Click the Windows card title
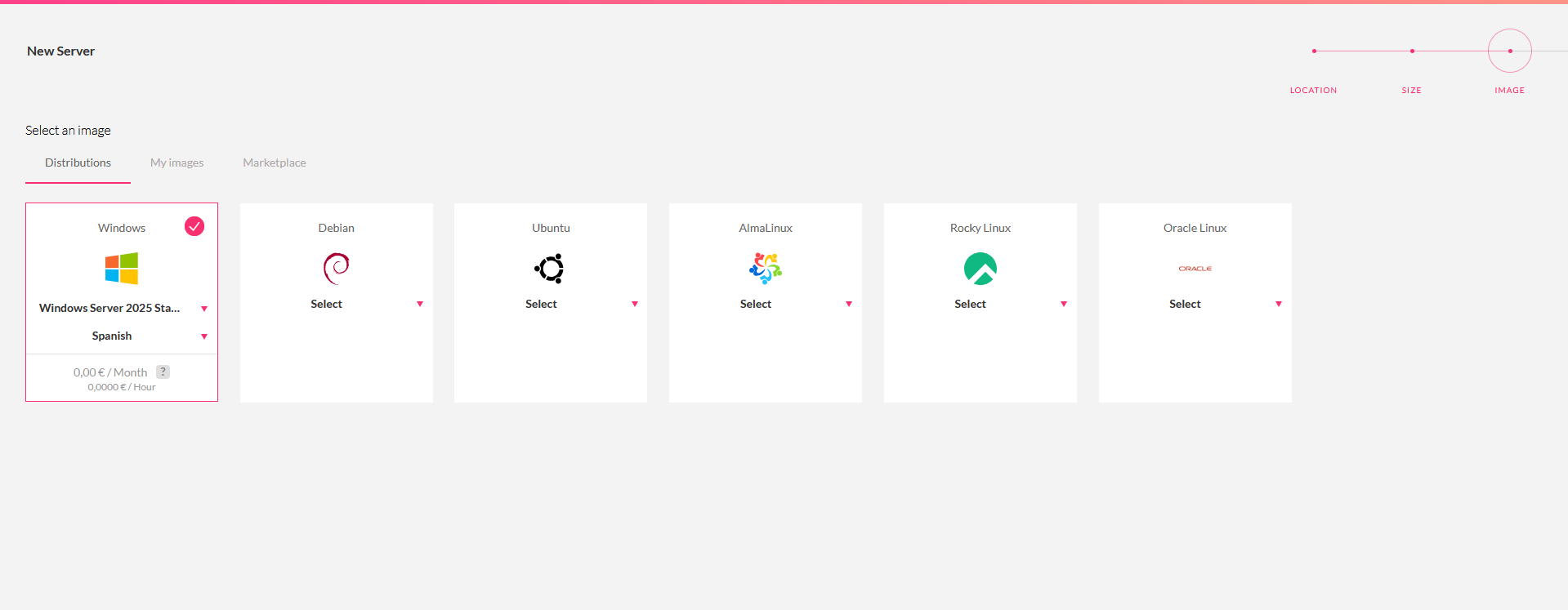Viewport: 1568px width, 610px height. pos(122,228)
